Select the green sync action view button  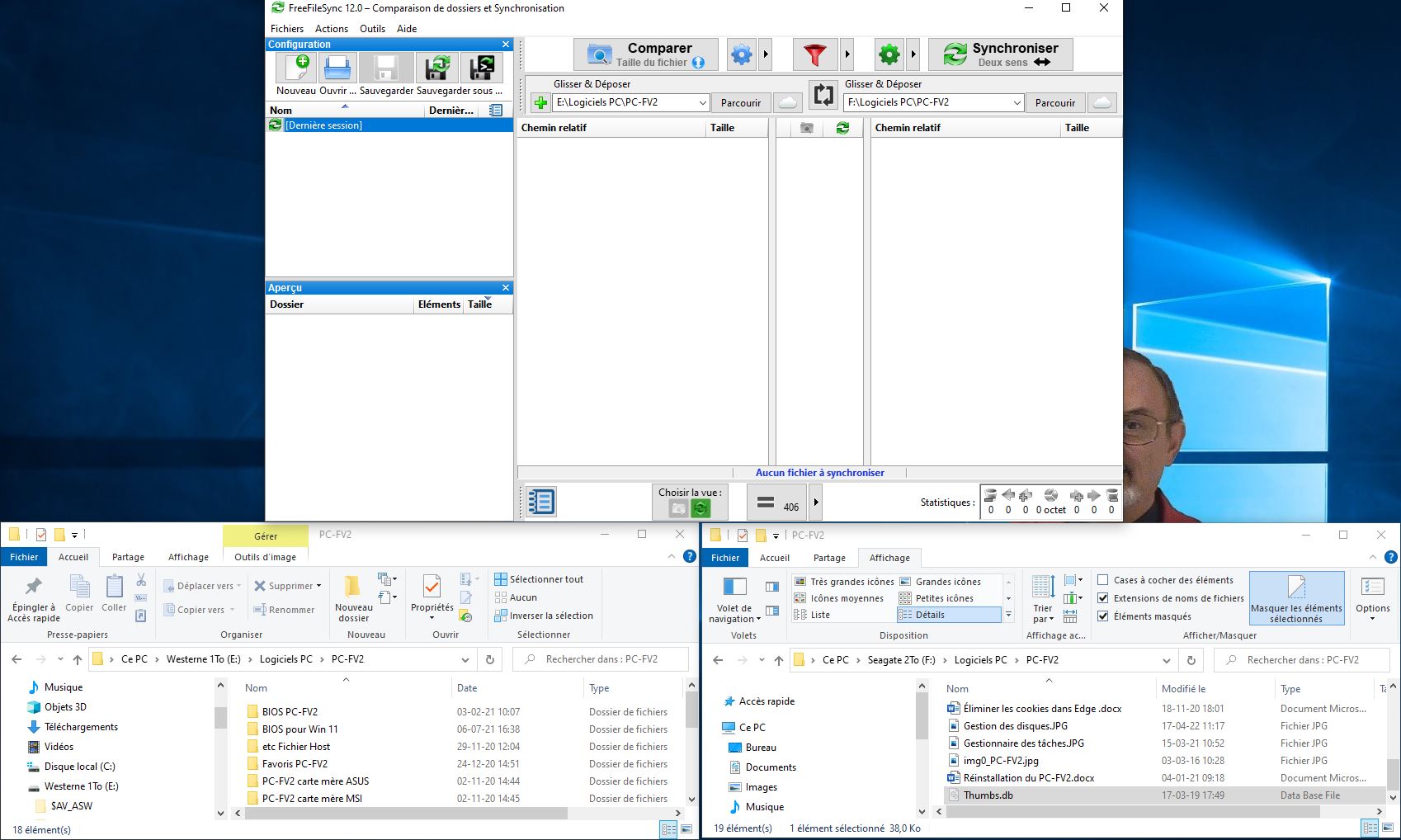click(700, 508)
